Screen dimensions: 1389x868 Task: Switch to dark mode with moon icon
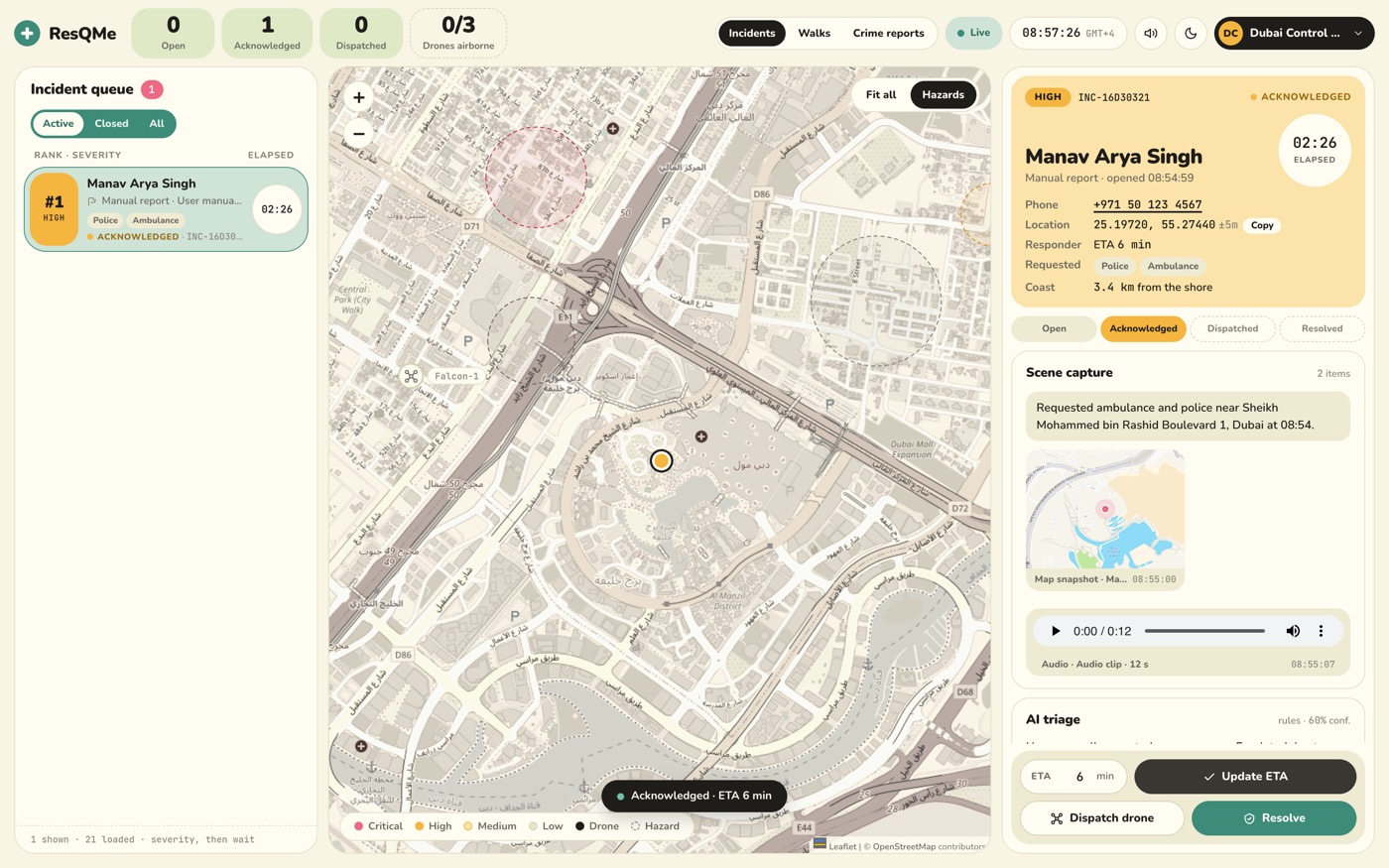click(x=1191, y=34)
